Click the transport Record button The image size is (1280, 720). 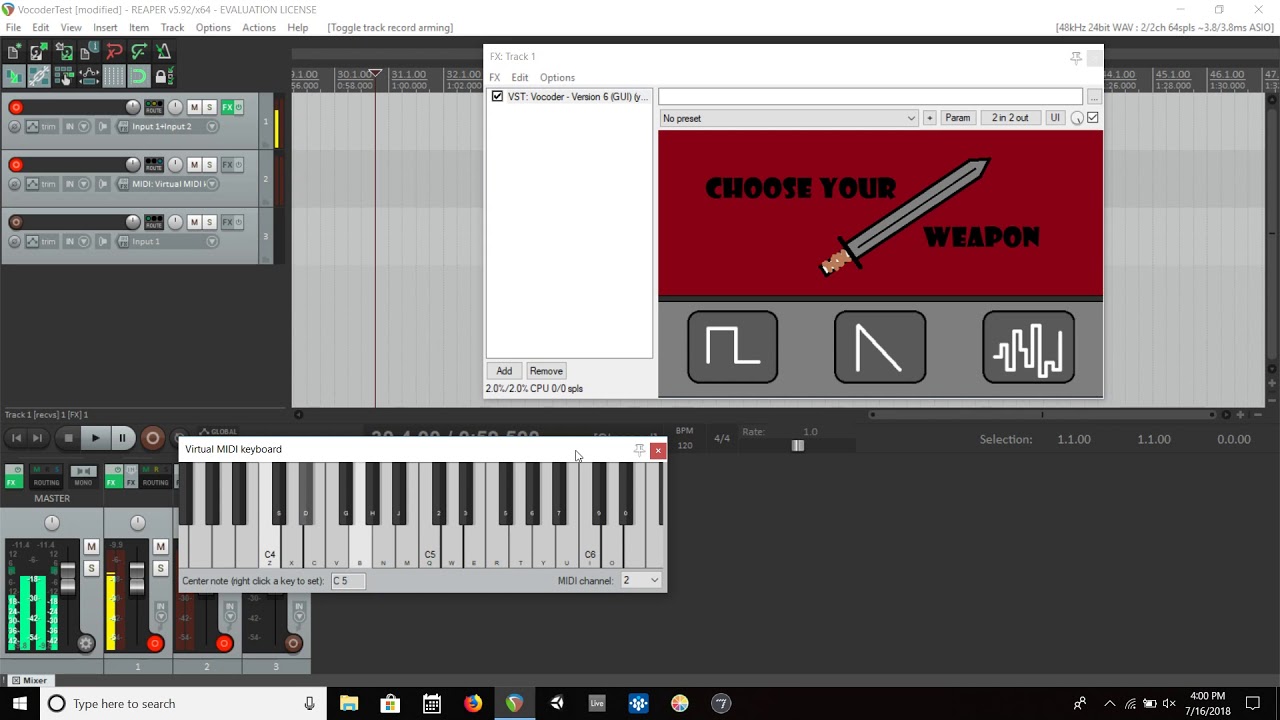tap(152, 438)
